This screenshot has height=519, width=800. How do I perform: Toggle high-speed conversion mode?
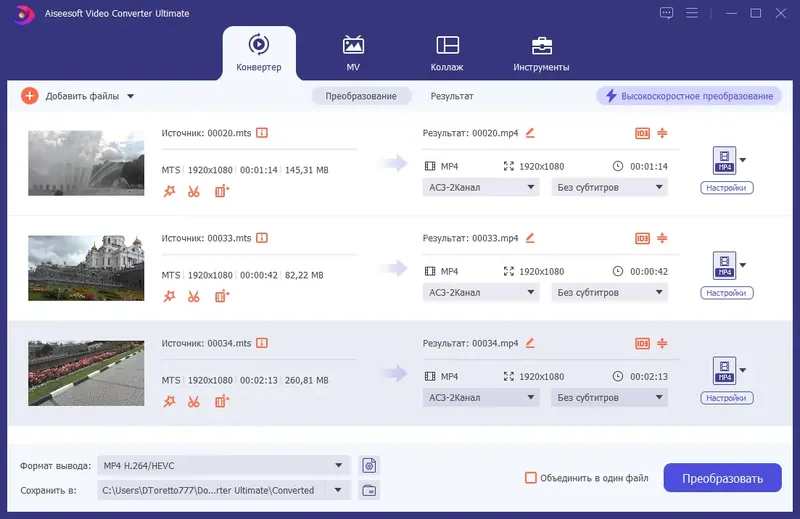(x=689, y=96)
